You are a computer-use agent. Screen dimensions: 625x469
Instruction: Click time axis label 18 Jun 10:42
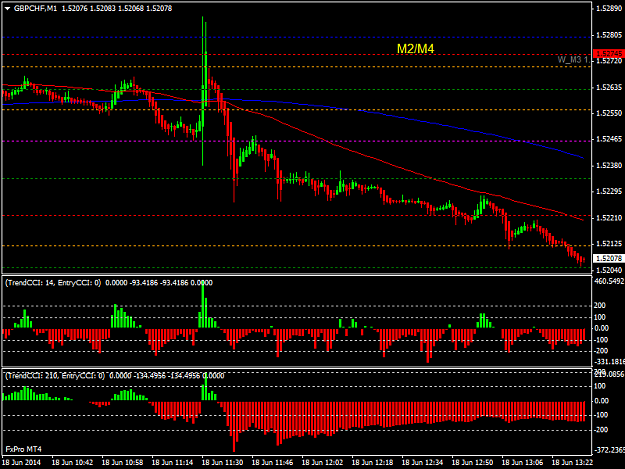tap(73, 463)
